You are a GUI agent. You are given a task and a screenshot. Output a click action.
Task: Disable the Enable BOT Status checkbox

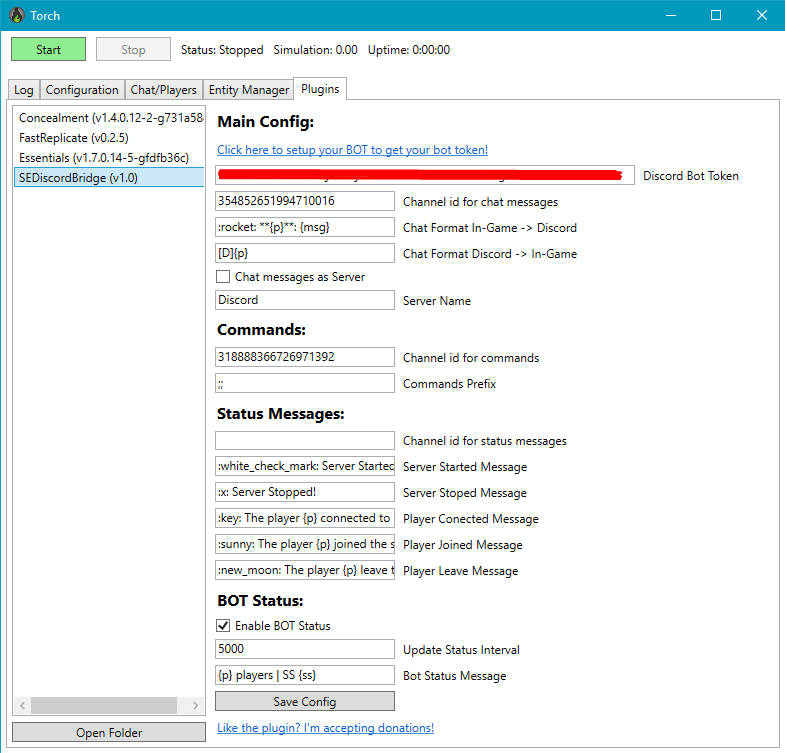223,625
